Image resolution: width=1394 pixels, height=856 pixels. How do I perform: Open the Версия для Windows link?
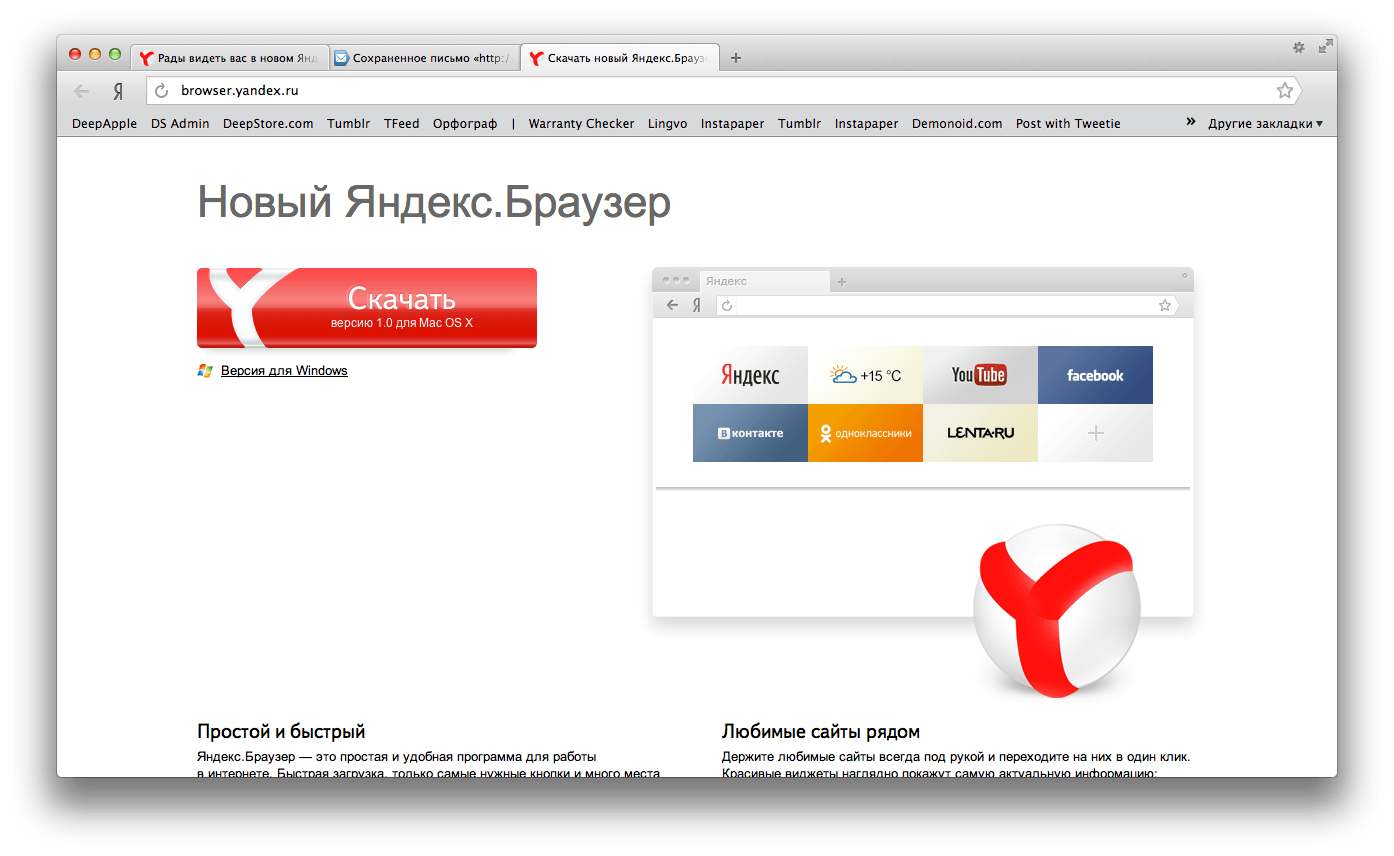coord(283,370)
